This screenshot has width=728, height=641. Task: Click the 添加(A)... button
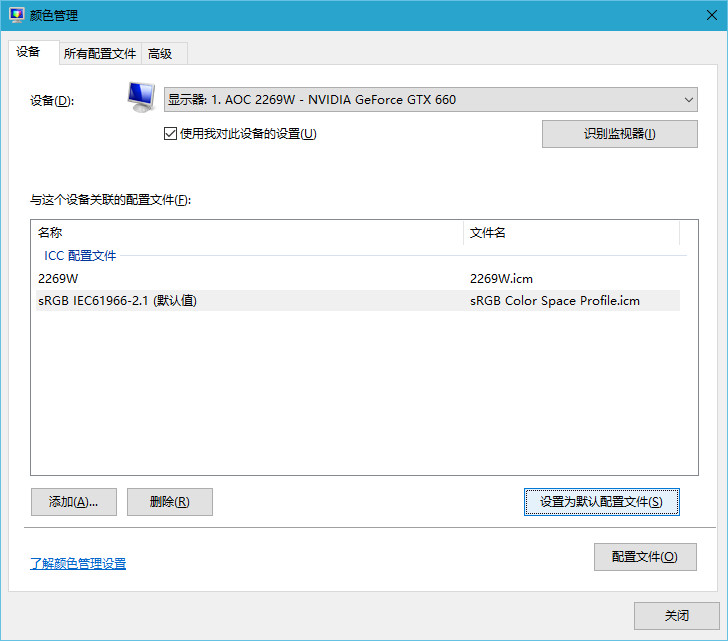tap(74, 502)
